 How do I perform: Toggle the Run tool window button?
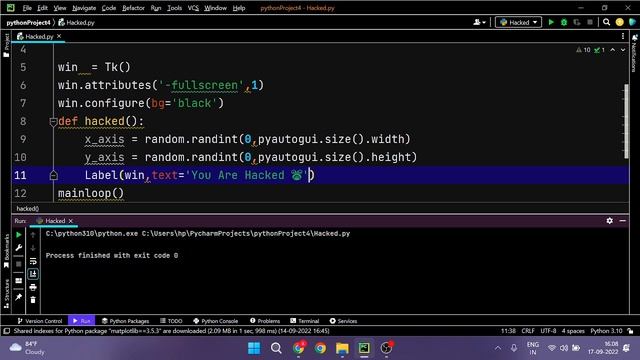[x=81, y=321]
